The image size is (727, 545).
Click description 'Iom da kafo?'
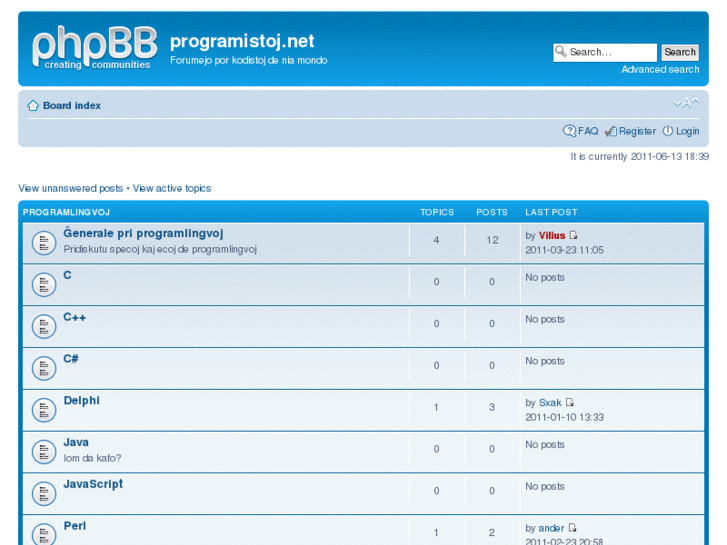click(92, 458)
